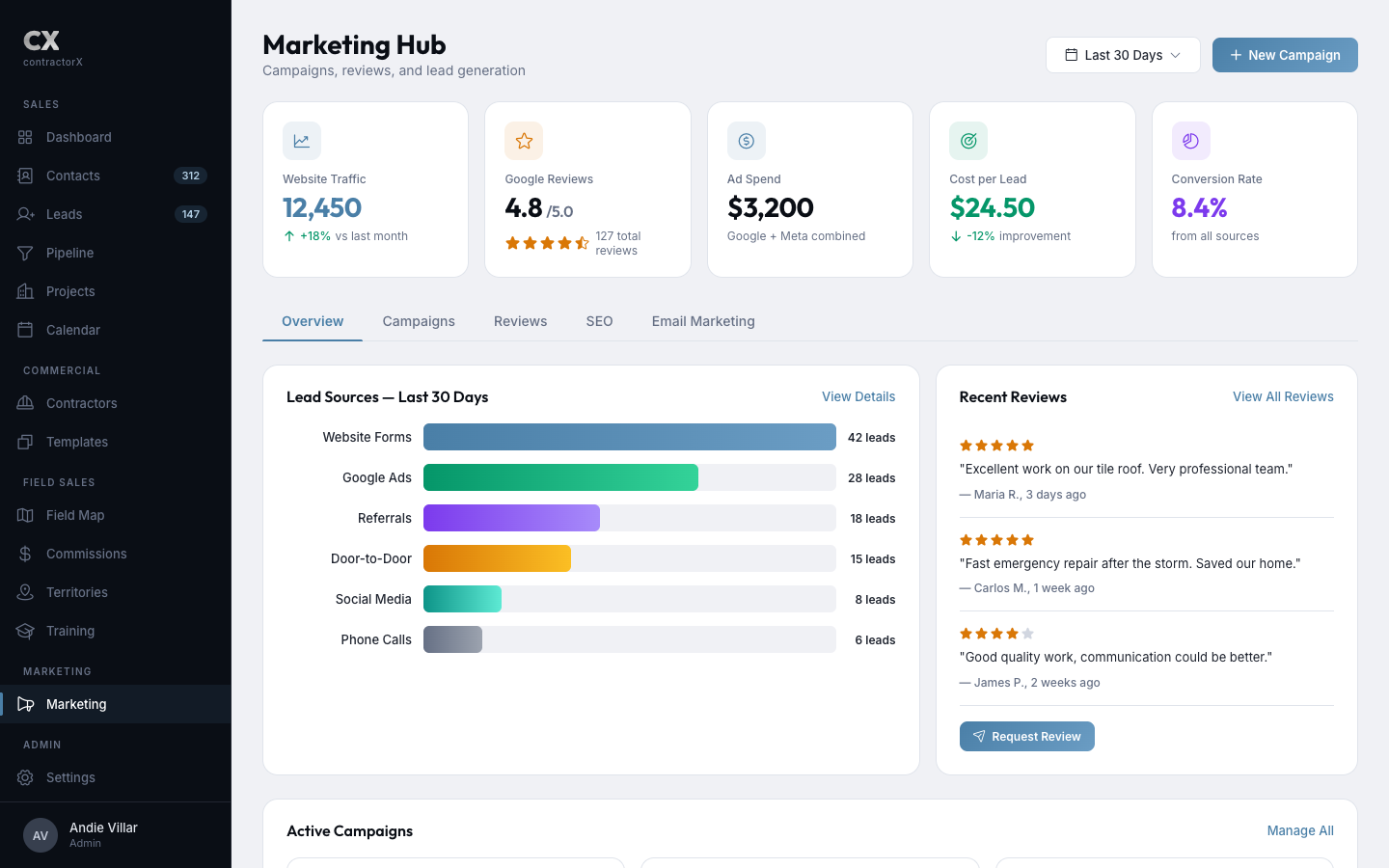Viewport: 1389px width, 868px height.
Task: Switch to the Campaigns tab
Action: pyautogui.click(x=419, y=321)
